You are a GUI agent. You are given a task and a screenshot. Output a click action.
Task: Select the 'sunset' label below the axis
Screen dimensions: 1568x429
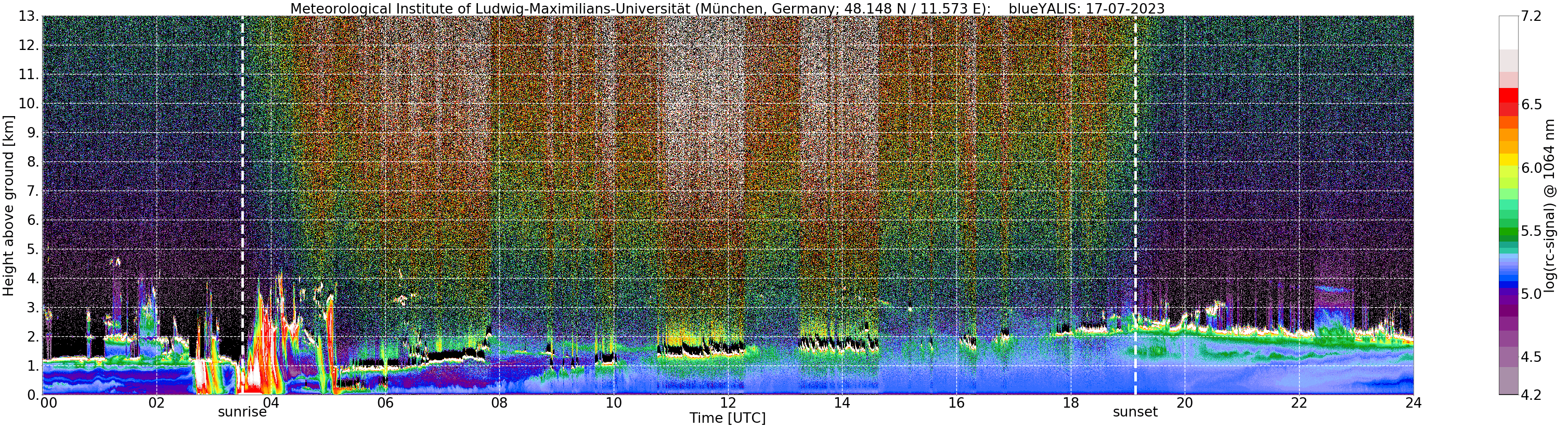click(1135, 412)
